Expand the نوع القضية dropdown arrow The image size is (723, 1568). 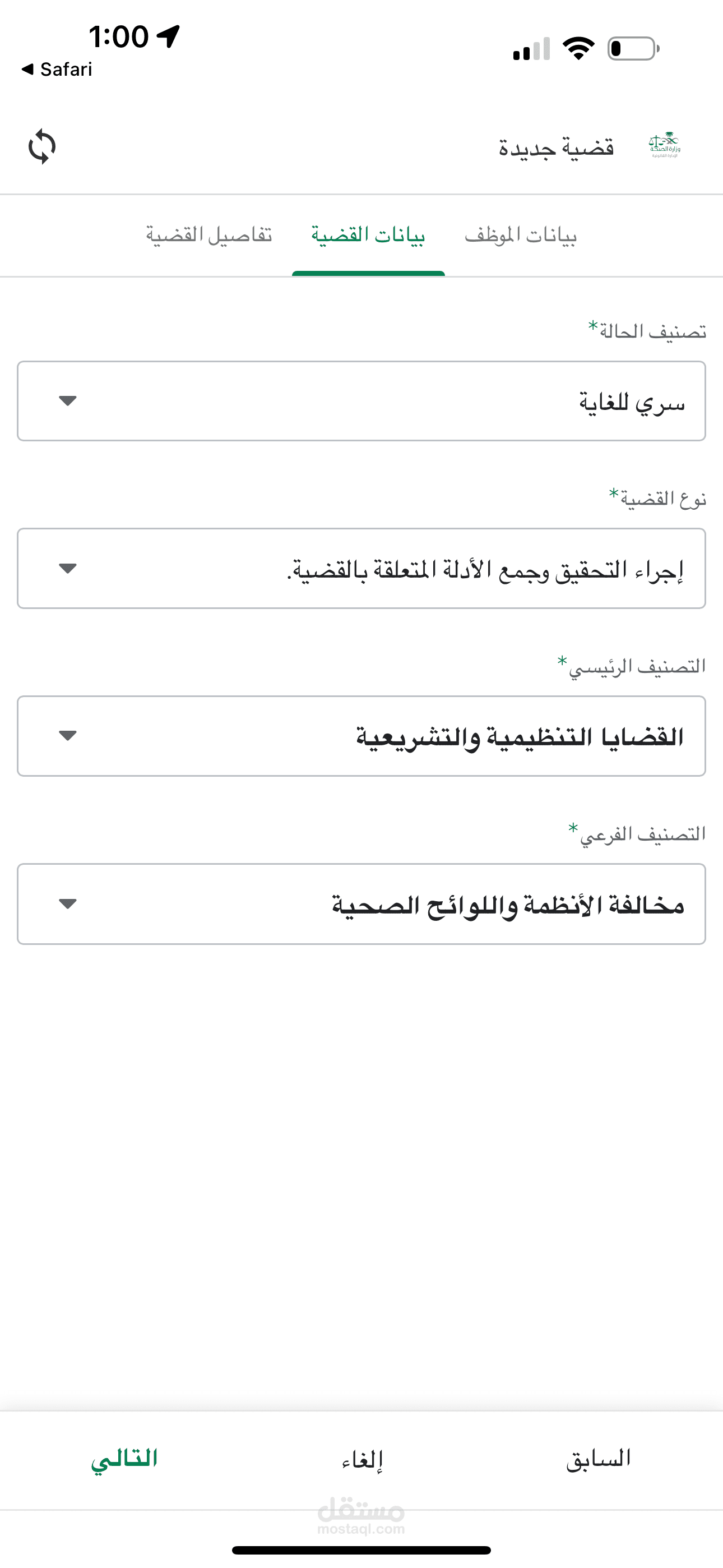[68, 569]
